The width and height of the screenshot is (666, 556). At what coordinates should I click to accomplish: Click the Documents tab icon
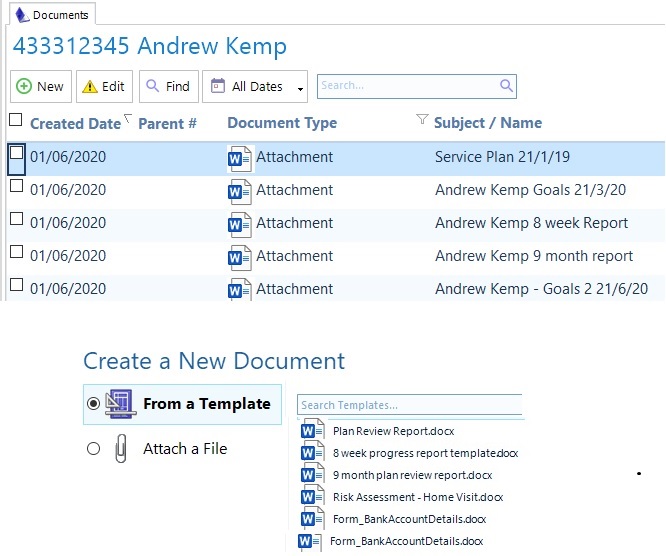click(x=22, y=15)
